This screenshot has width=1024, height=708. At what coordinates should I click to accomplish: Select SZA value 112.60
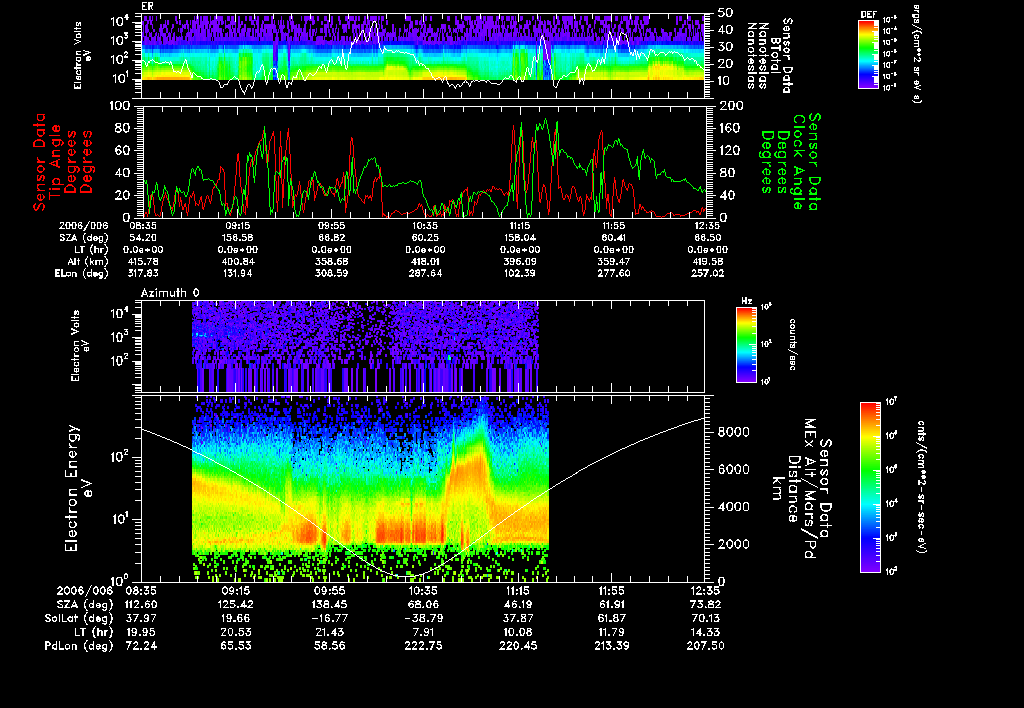141,604
